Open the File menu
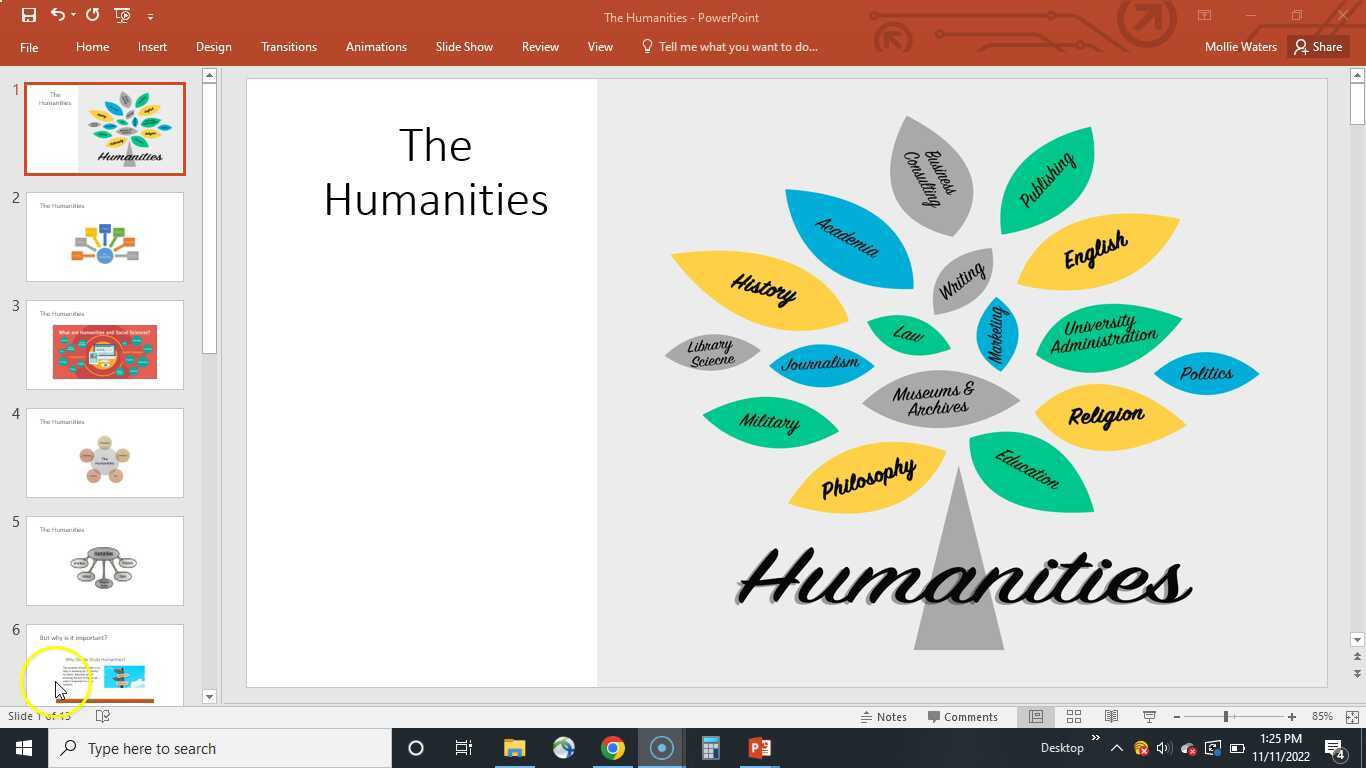 click(x=29, y=47)
